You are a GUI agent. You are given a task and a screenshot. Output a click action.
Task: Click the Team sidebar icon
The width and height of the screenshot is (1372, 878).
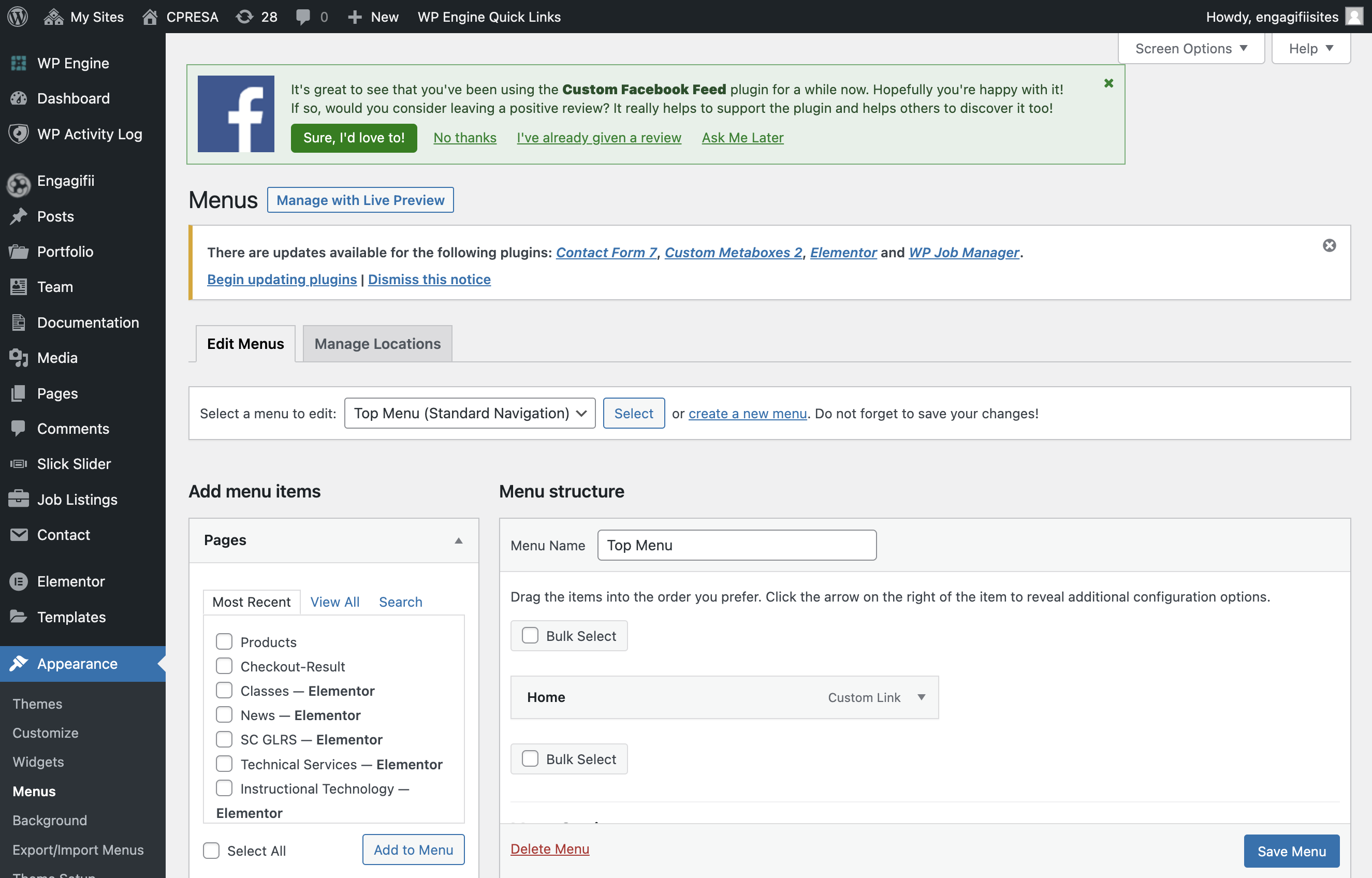coord(18,287)
